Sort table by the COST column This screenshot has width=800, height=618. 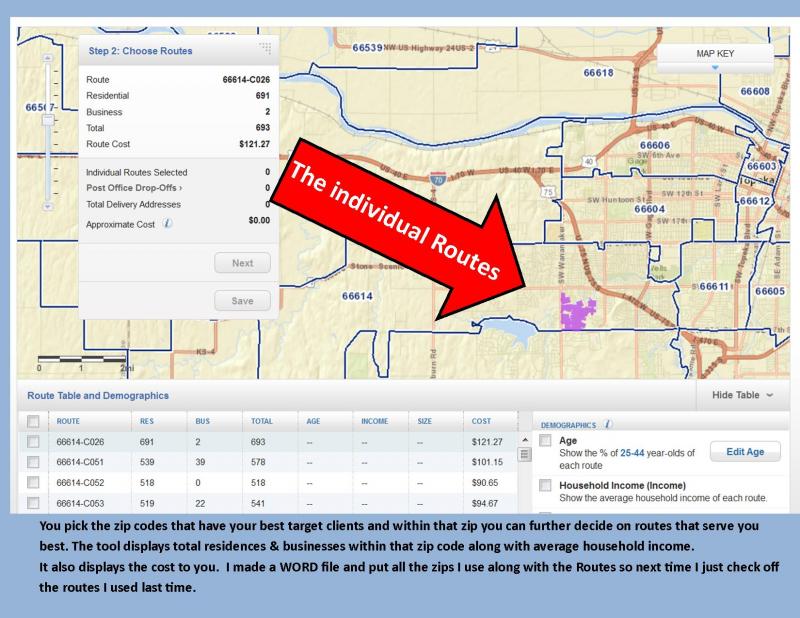tap(481, 422)
